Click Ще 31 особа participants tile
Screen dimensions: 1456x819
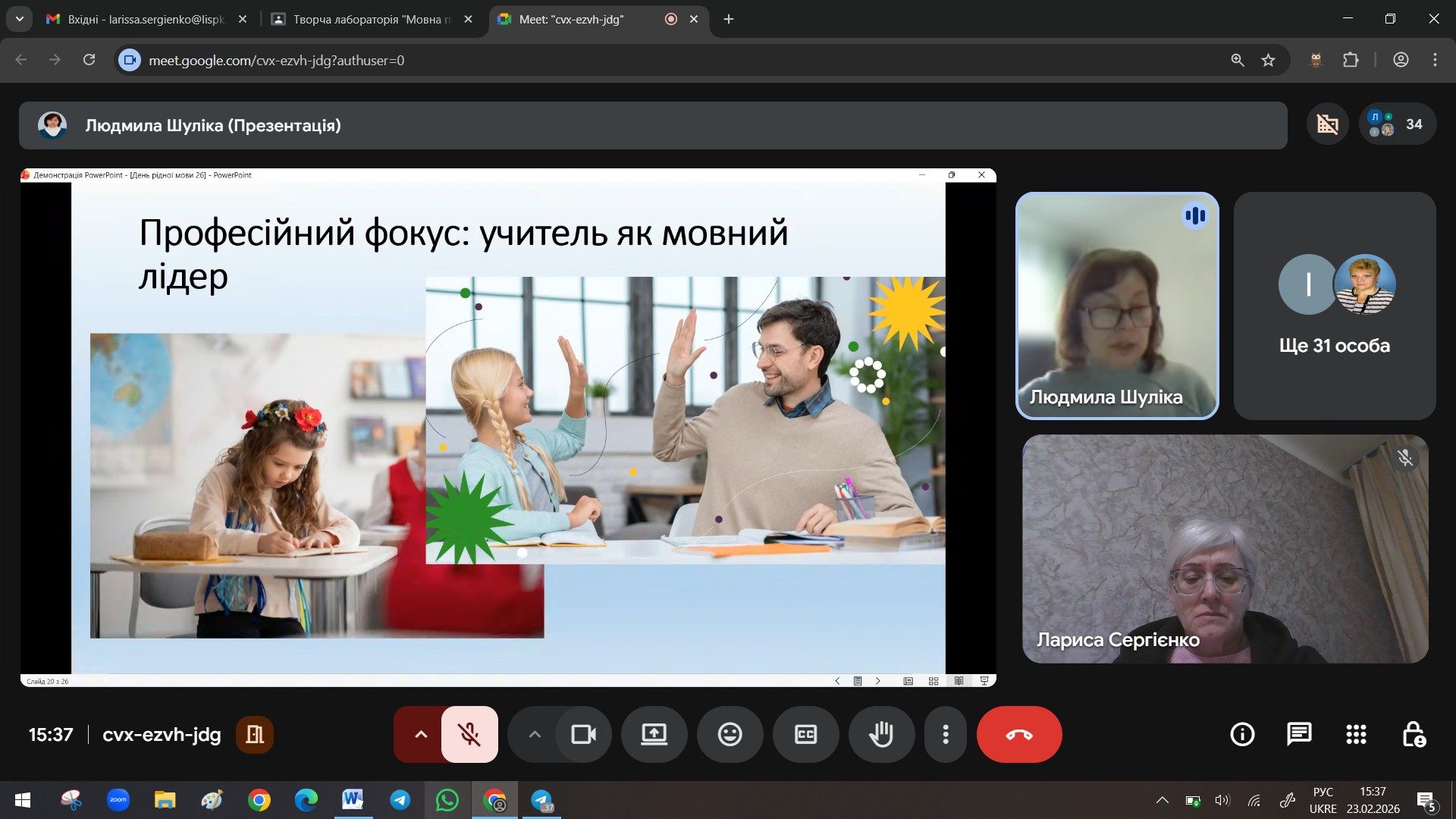[x=1334, y=306]
